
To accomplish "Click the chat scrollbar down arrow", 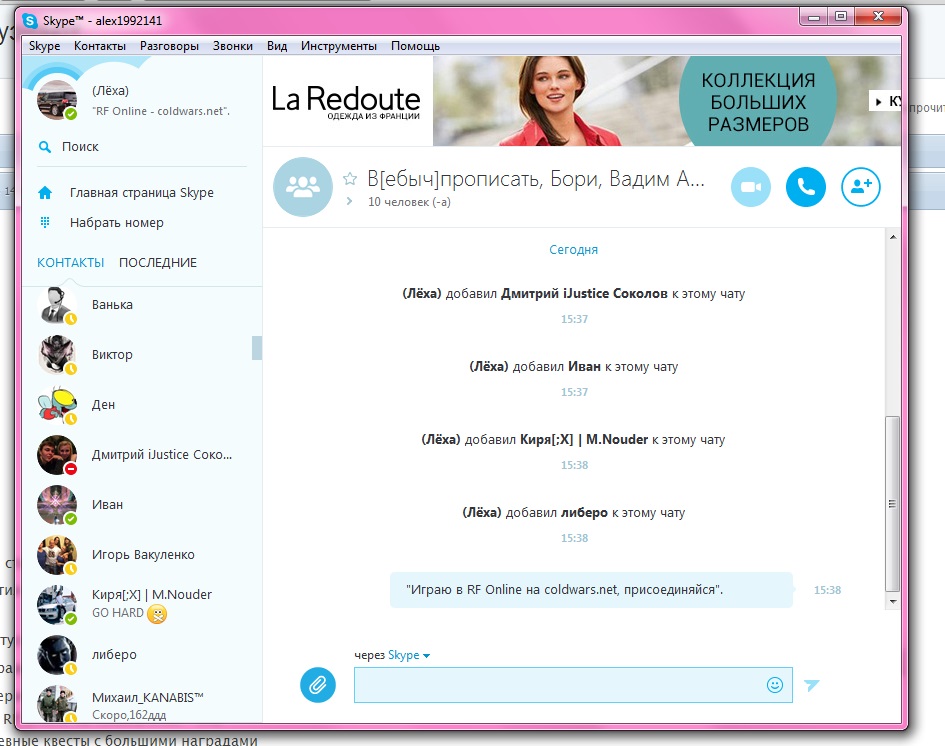I will click(x=893, y=601).
